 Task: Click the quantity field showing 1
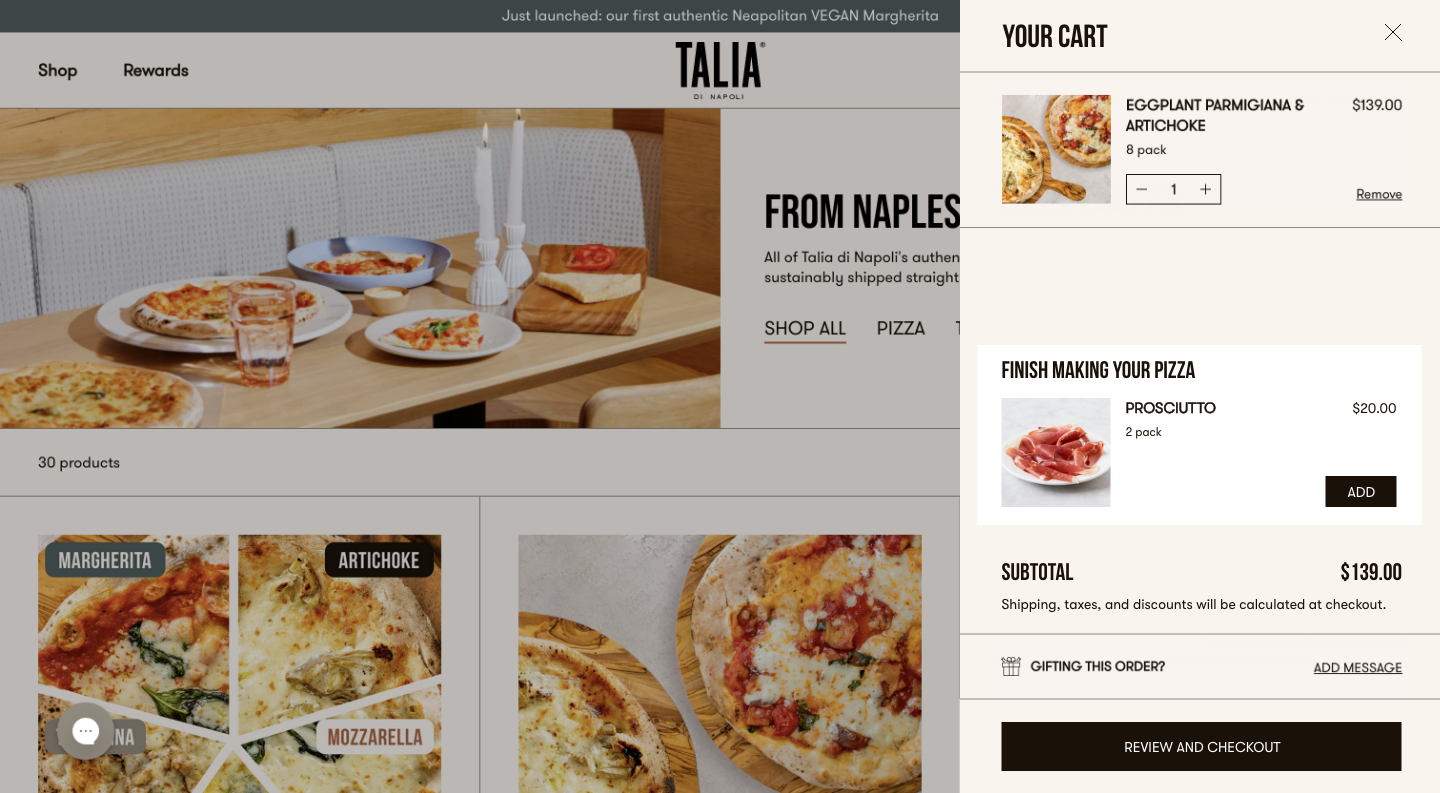(1173, 189)
